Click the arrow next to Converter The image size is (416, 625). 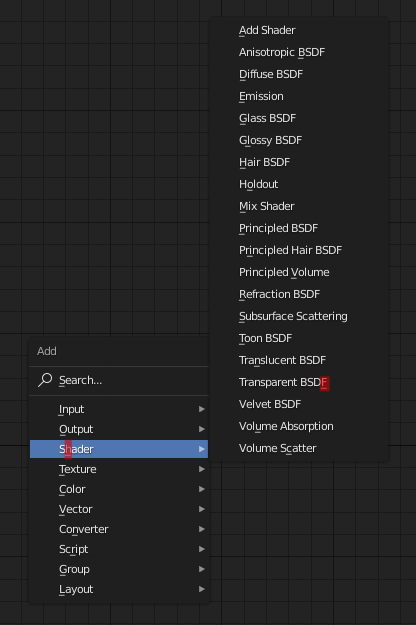click(x=202, y=529)
